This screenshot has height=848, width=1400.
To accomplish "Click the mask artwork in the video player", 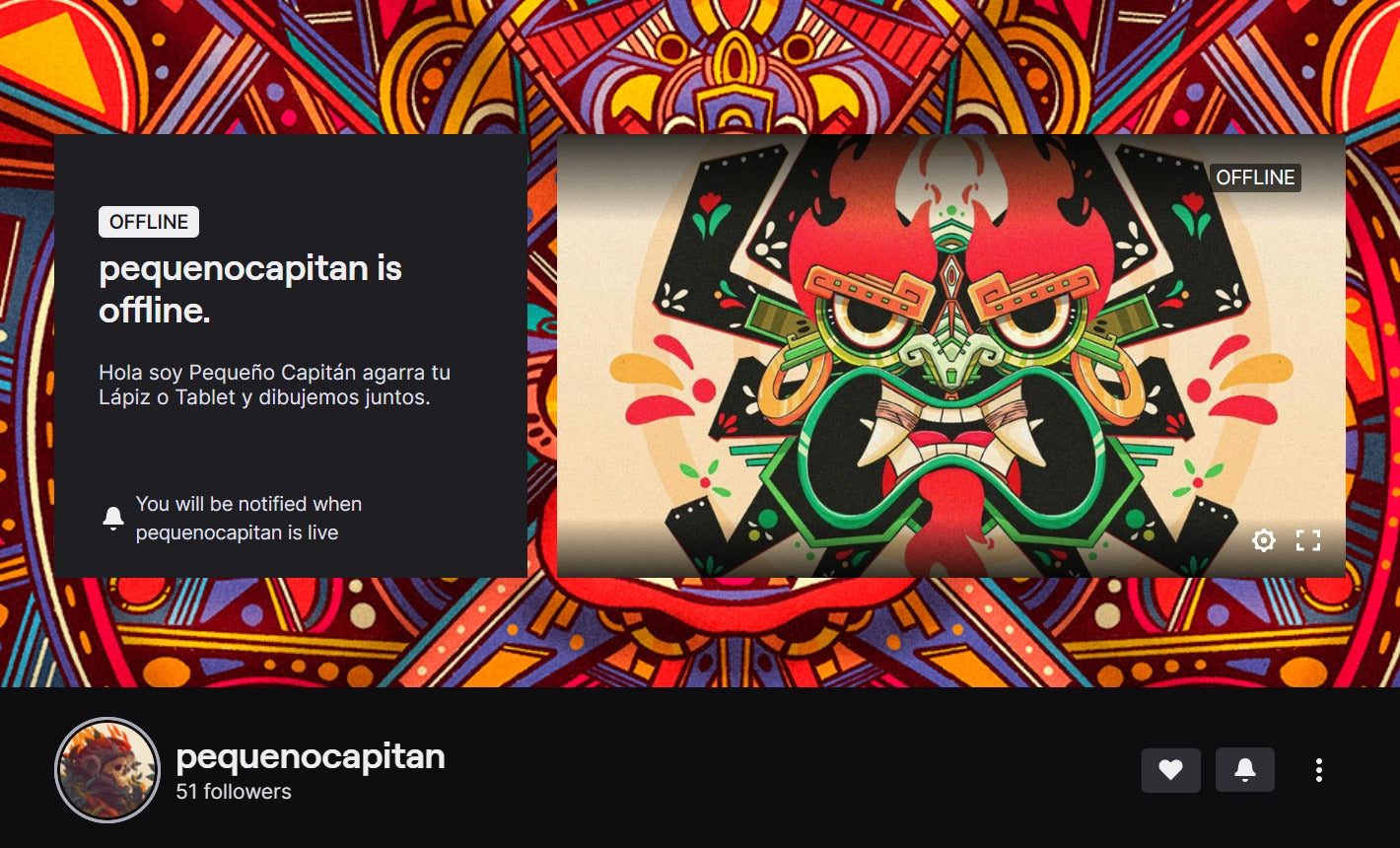I will point(950,355).
